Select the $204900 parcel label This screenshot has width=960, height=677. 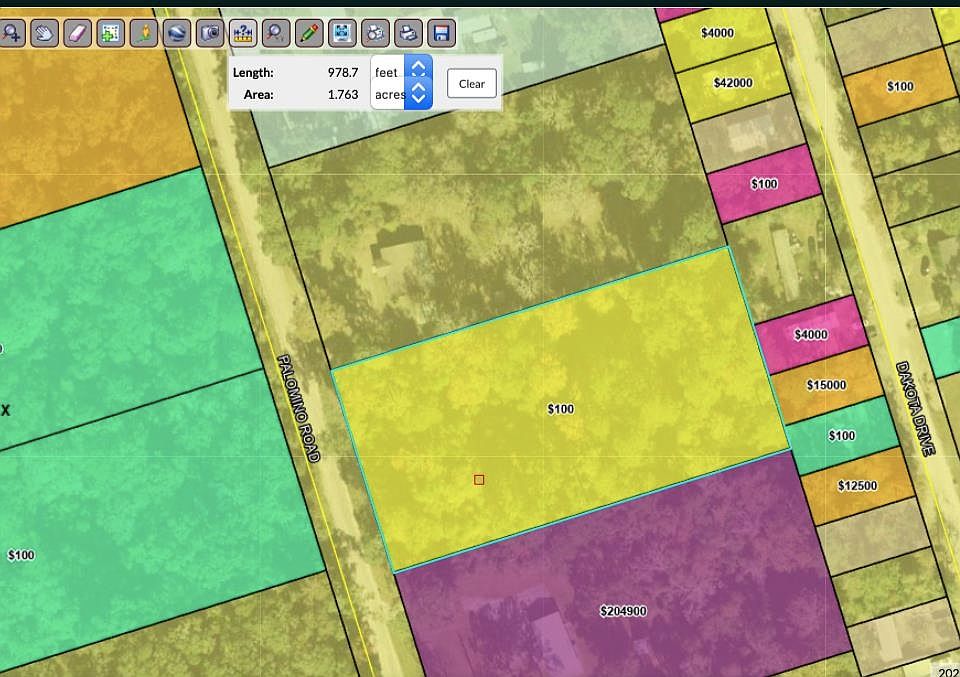623,611
